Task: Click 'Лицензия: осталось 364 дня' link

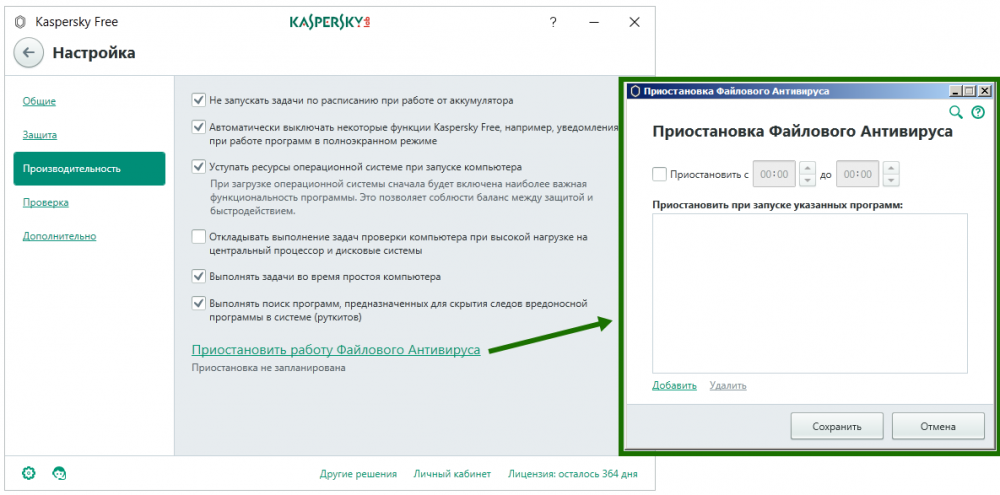Action: 573,474
